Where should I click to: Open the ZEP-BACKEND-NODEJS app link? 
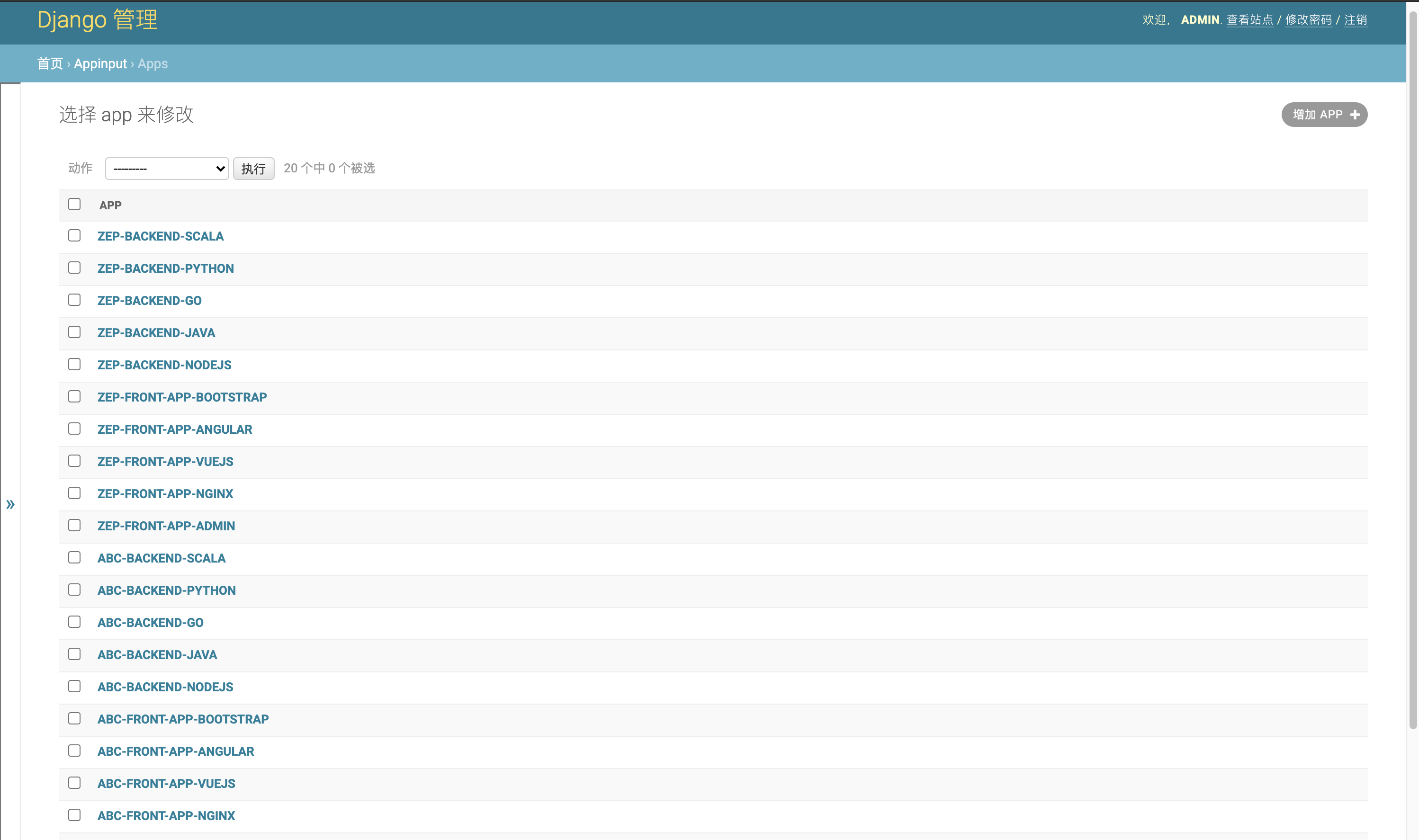164,366
